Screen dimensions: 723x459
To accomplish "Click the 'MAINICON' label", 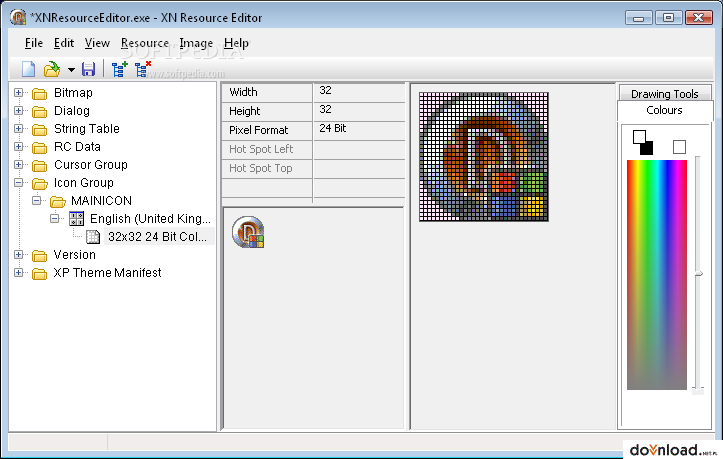I will click(x=101, y=201).
